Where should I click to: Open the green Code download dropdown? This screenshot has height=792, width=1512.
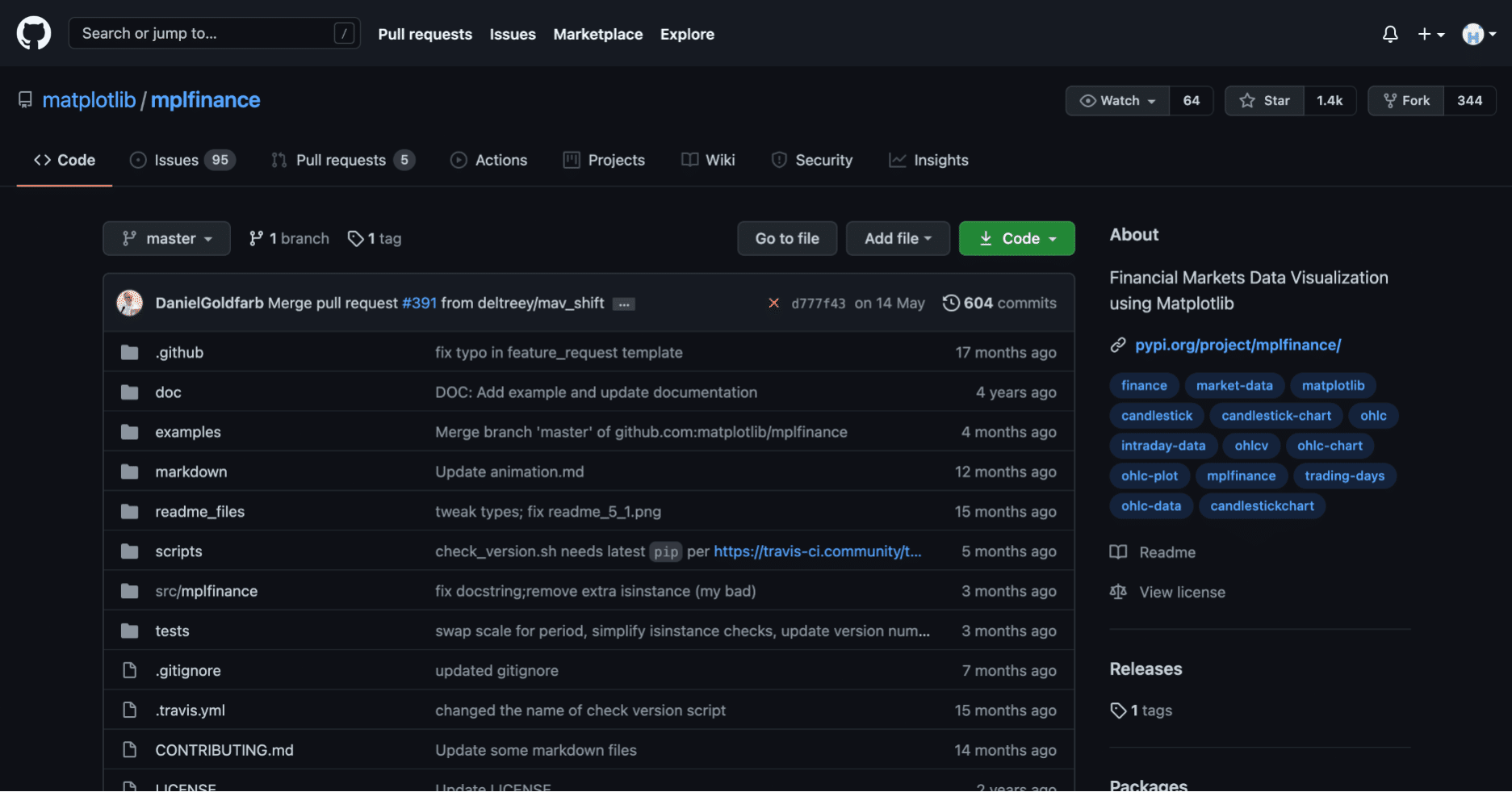pos(1016,238)
